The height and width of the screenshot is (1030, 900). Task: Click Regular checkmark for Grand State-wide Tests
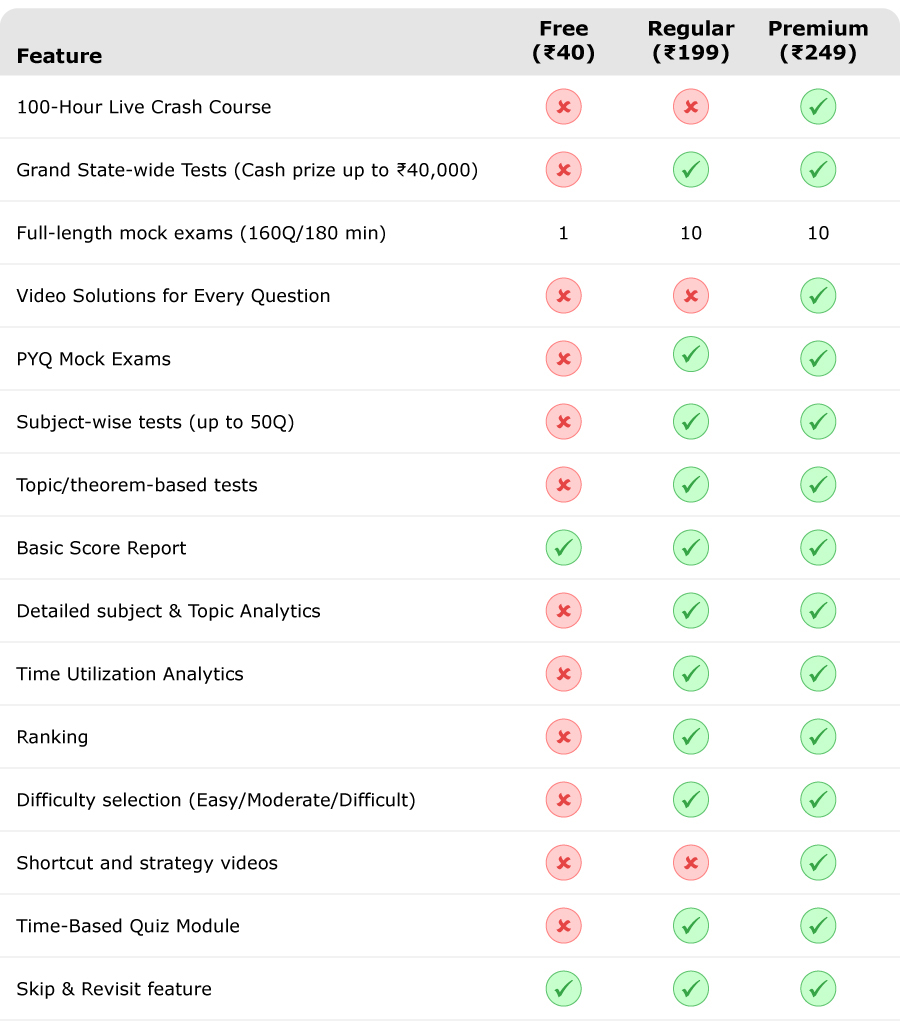pyautogui.click(x=691, y=170)
